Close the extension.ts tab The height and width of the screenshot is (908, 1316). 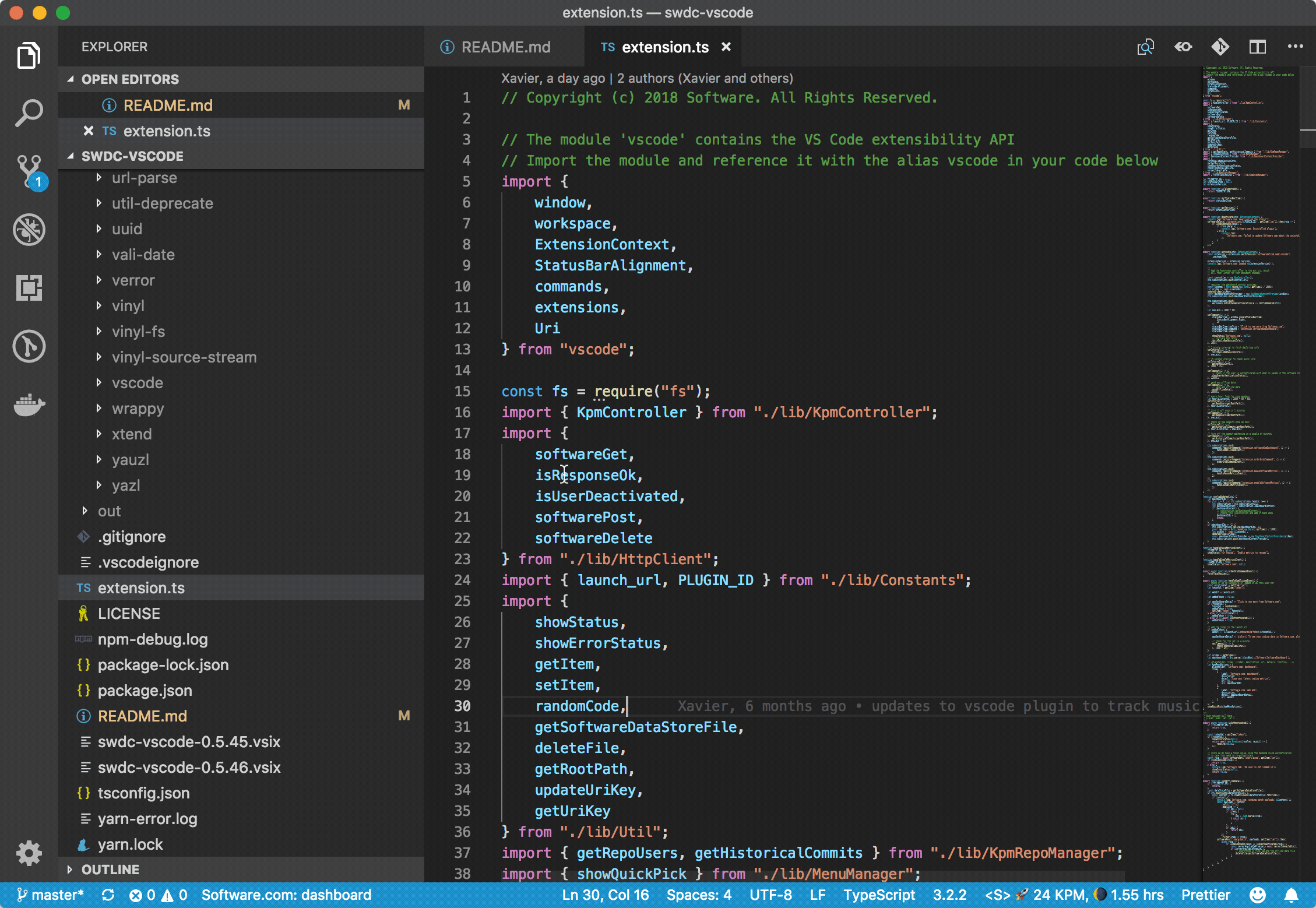(726, 47)
